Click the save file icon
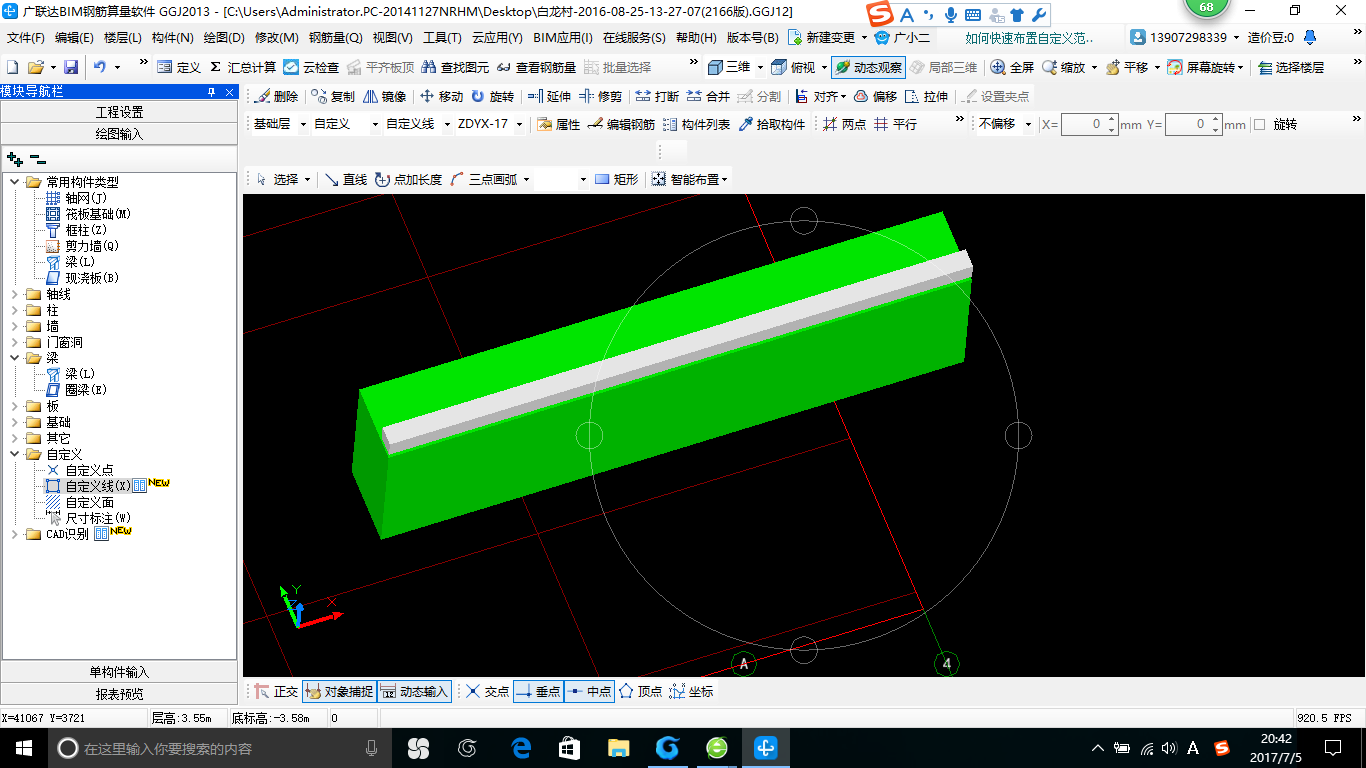 (x=71, y=67)
